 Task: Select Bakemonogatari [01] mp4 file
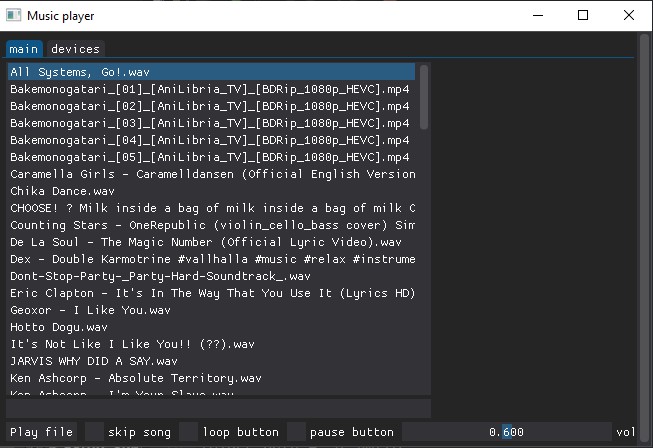pyautogui.click(x=211, y=89)
